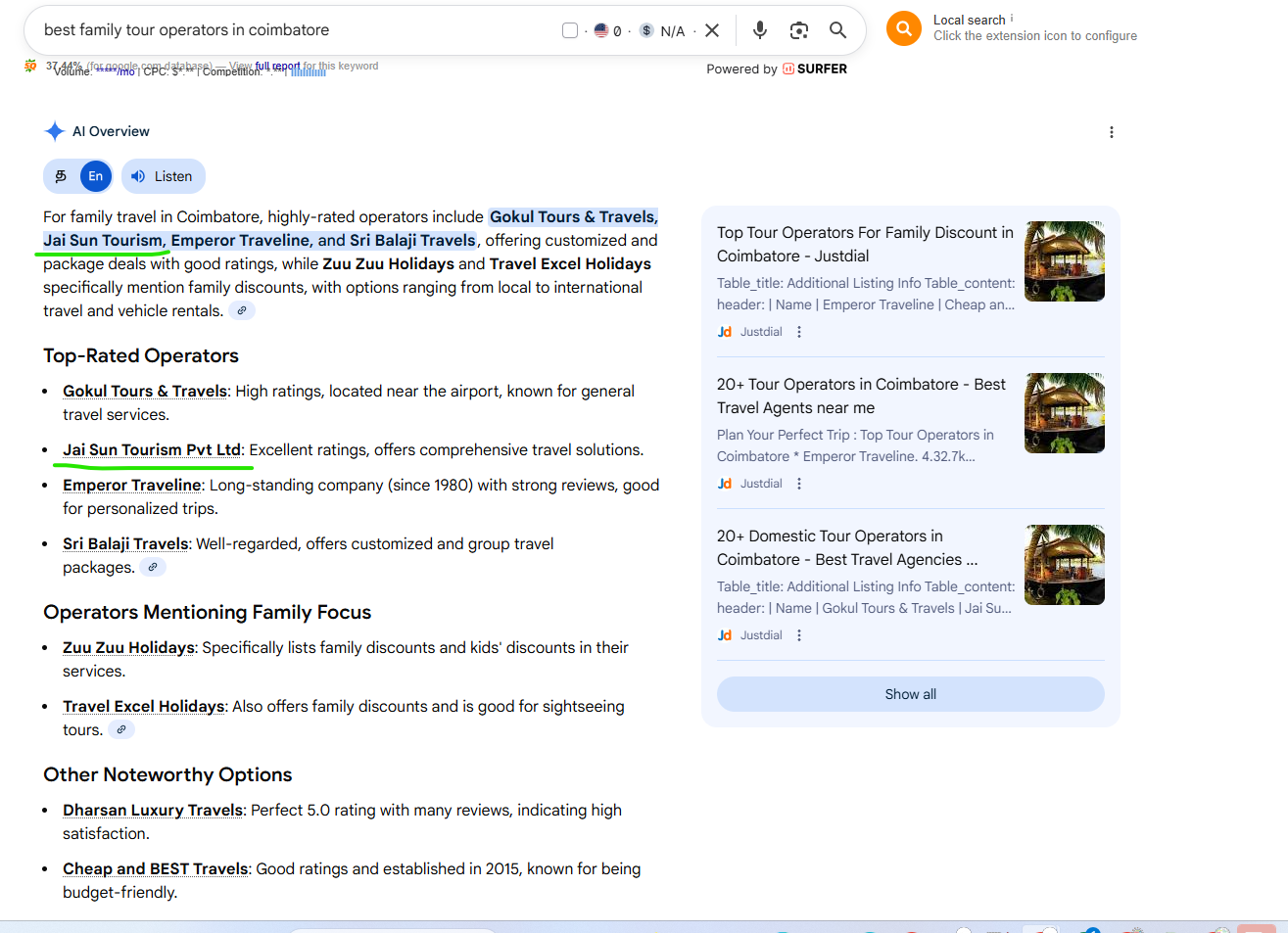Click the voice search microphone icon

coord(759,30)
